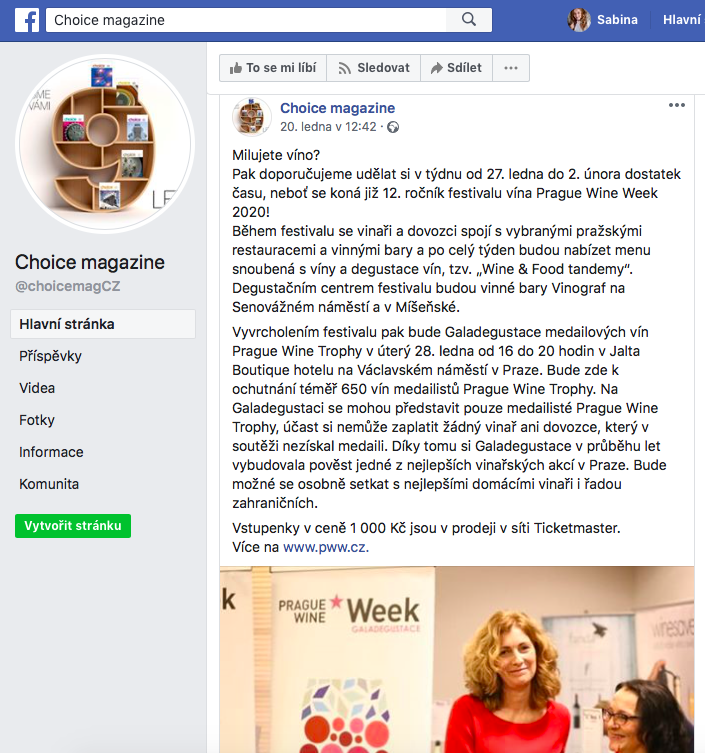Image resolution: width=705 pixels, height=753 pixels.
Task: Click the small Choice magazine post avatar
Action: coord(252,117)
